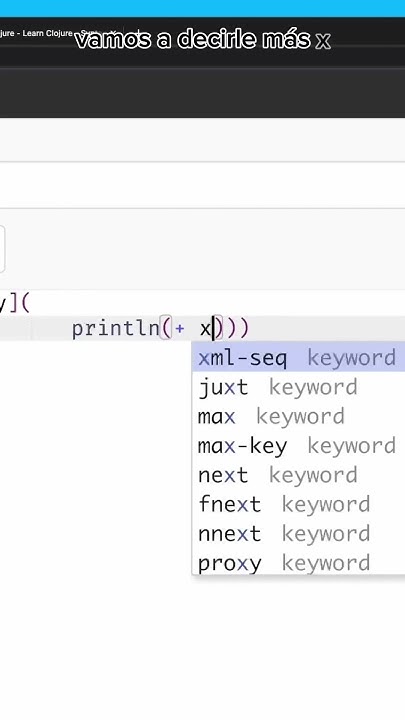Place cursor after the x symbol
Viewport: 405px width, 720px height.
[213, 329]
